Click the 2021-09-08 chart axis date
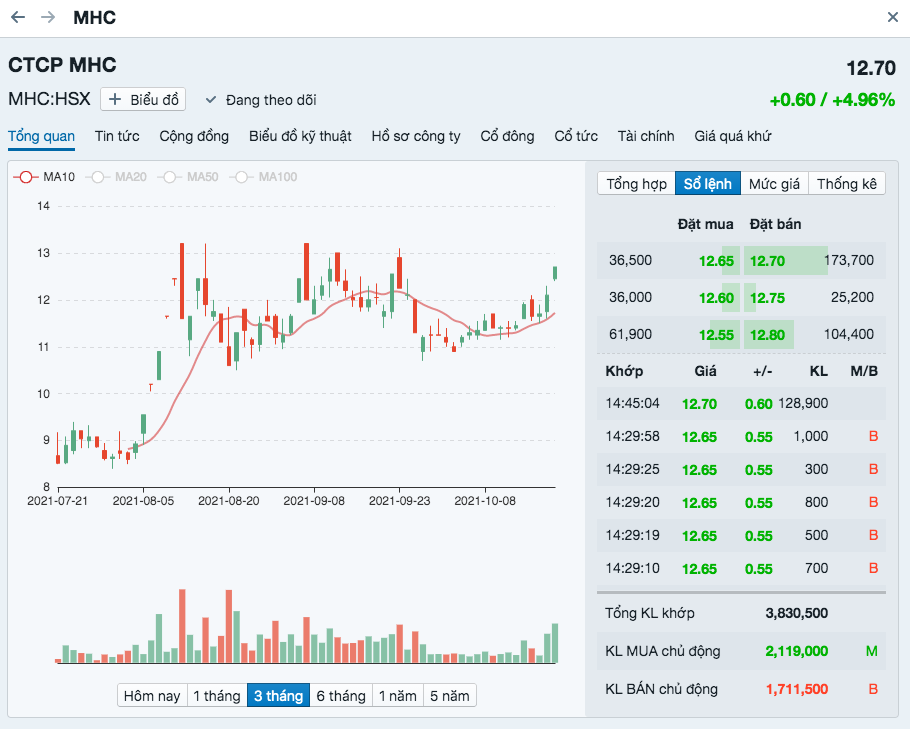The height and width of the screenshot is (729, 910). tap(314, 501)
